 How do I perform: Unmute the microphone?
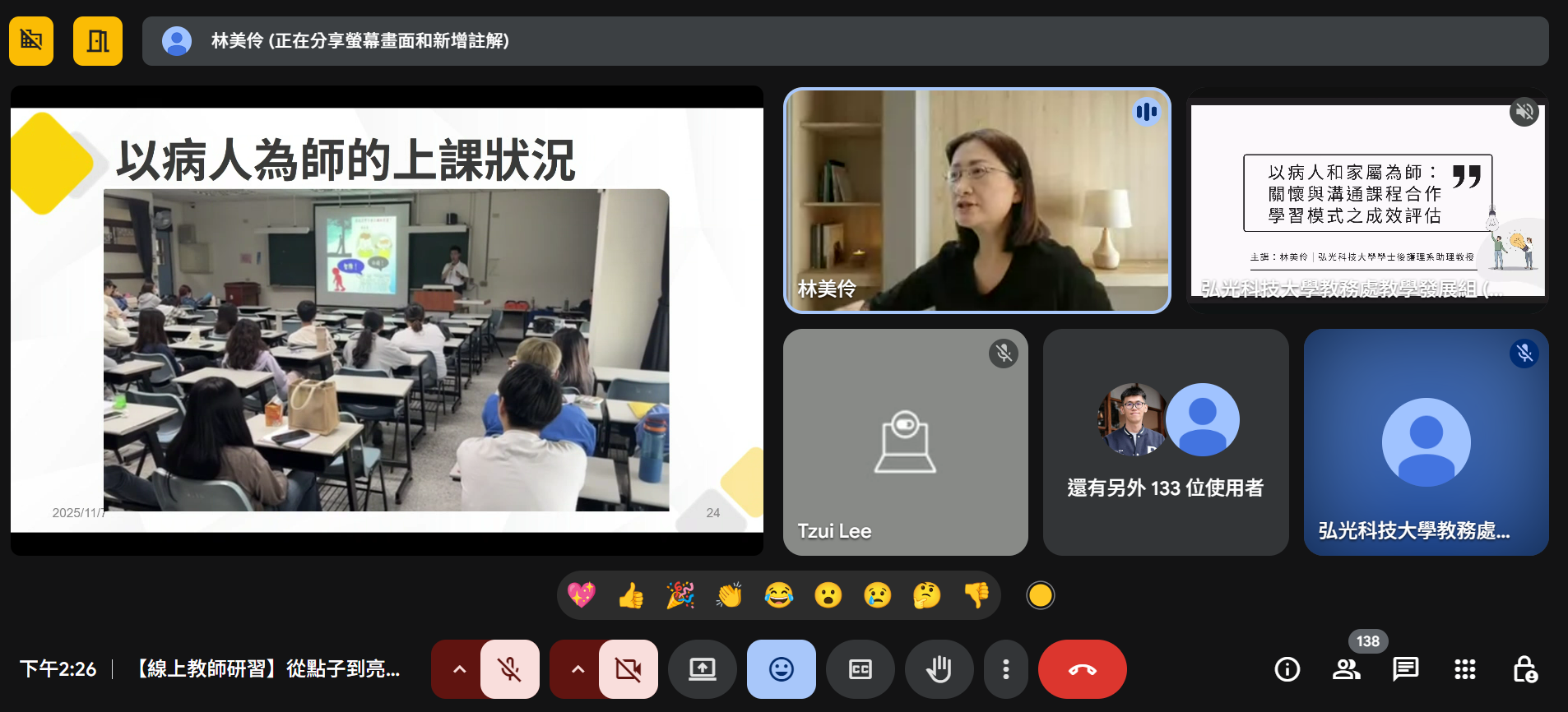(510, 669)
